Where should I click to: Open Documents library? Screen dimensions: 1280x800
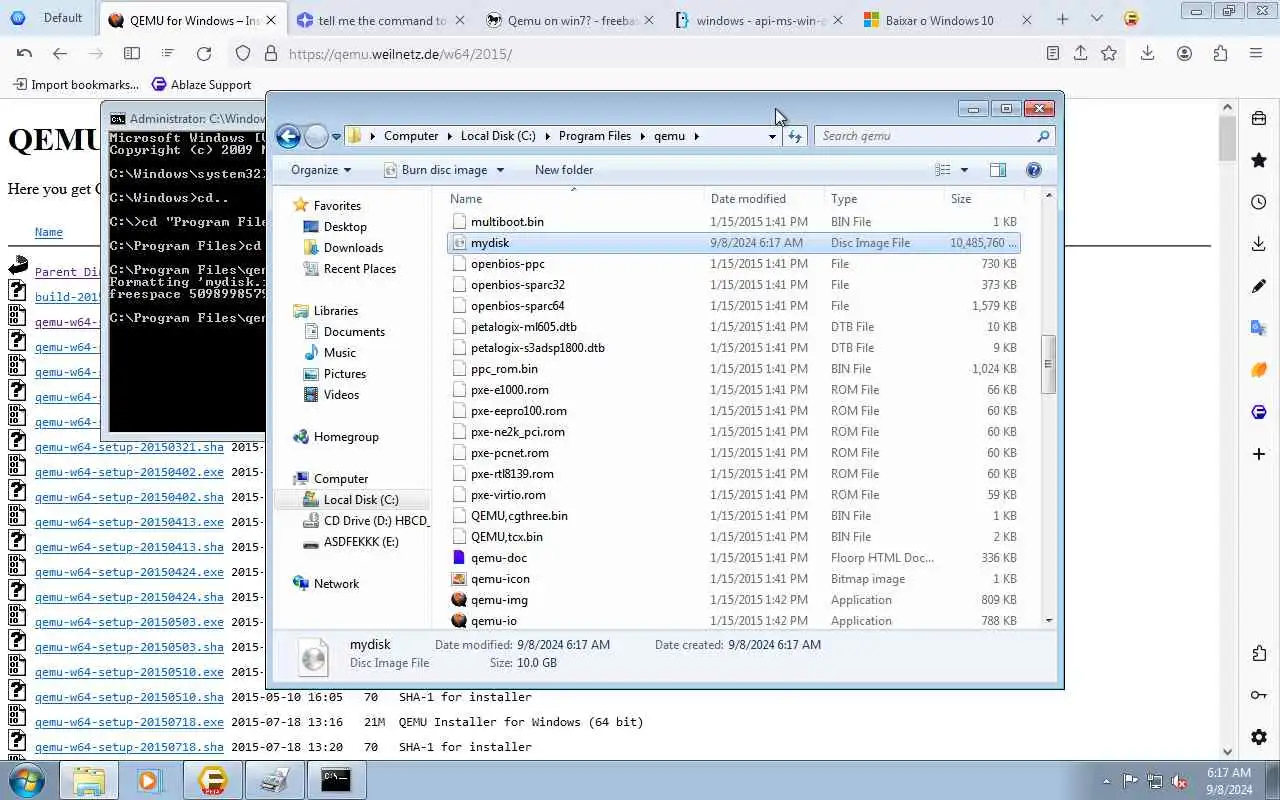pyautogui.click(x=354, y=332)
